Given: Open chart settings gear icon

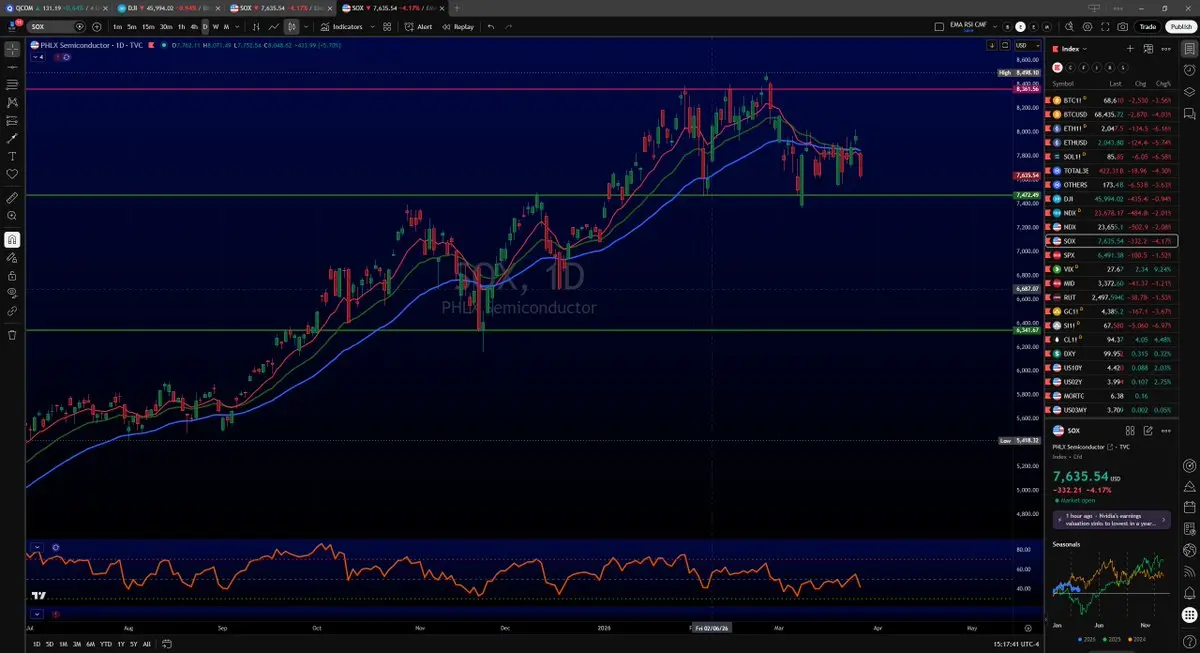Looking at the screenshot, I should [1087, 27].
